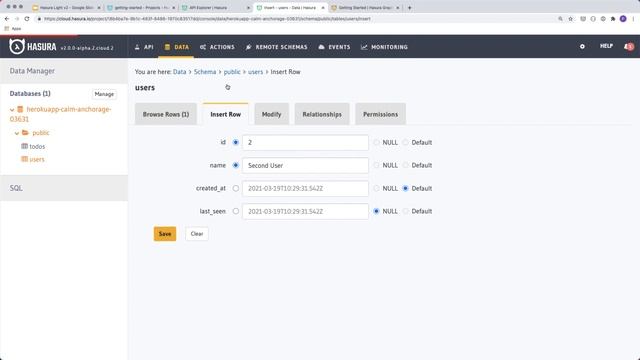Set id to NULL
The width and height of the screenshot is (640, 360).
376,142
